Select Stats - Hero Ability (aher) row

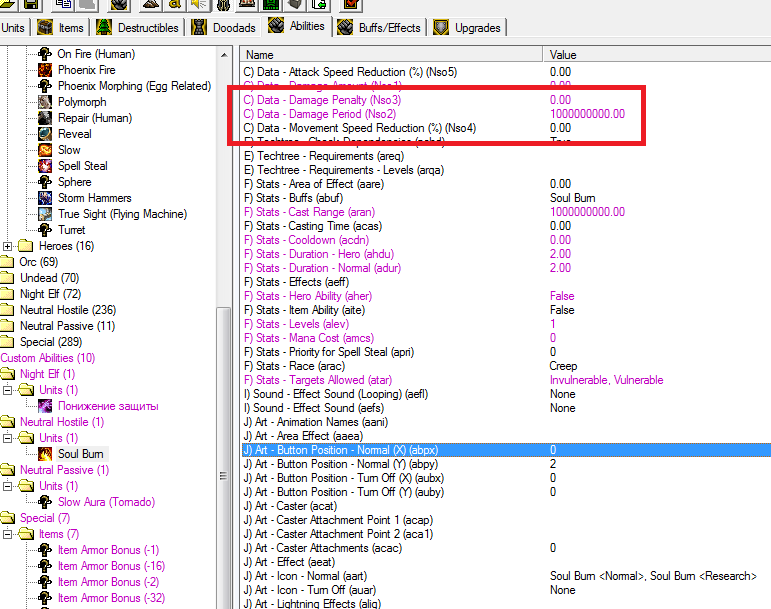(506, 296)
